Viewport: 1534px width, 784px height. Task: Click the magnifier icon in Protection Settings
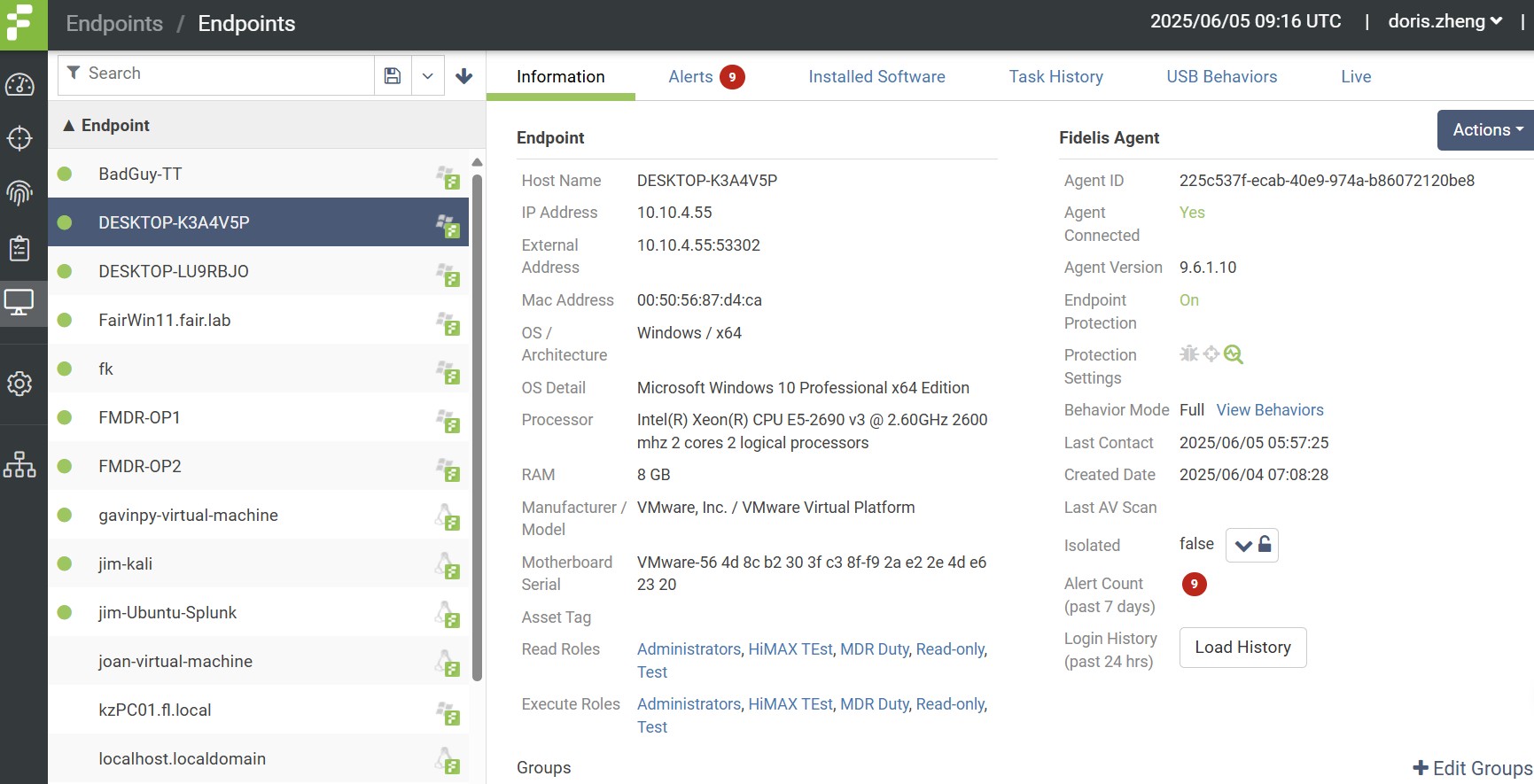click(x=1234, y=354)
